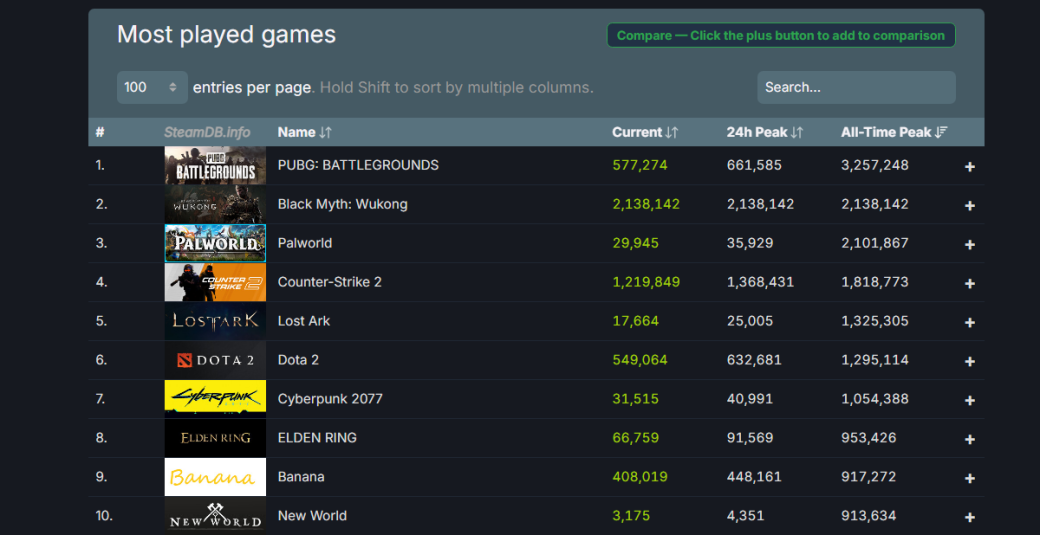Add Counter-Strike 2 to comparison with plus
This screenshot has width=1040, height=535.
pos(969,283)
